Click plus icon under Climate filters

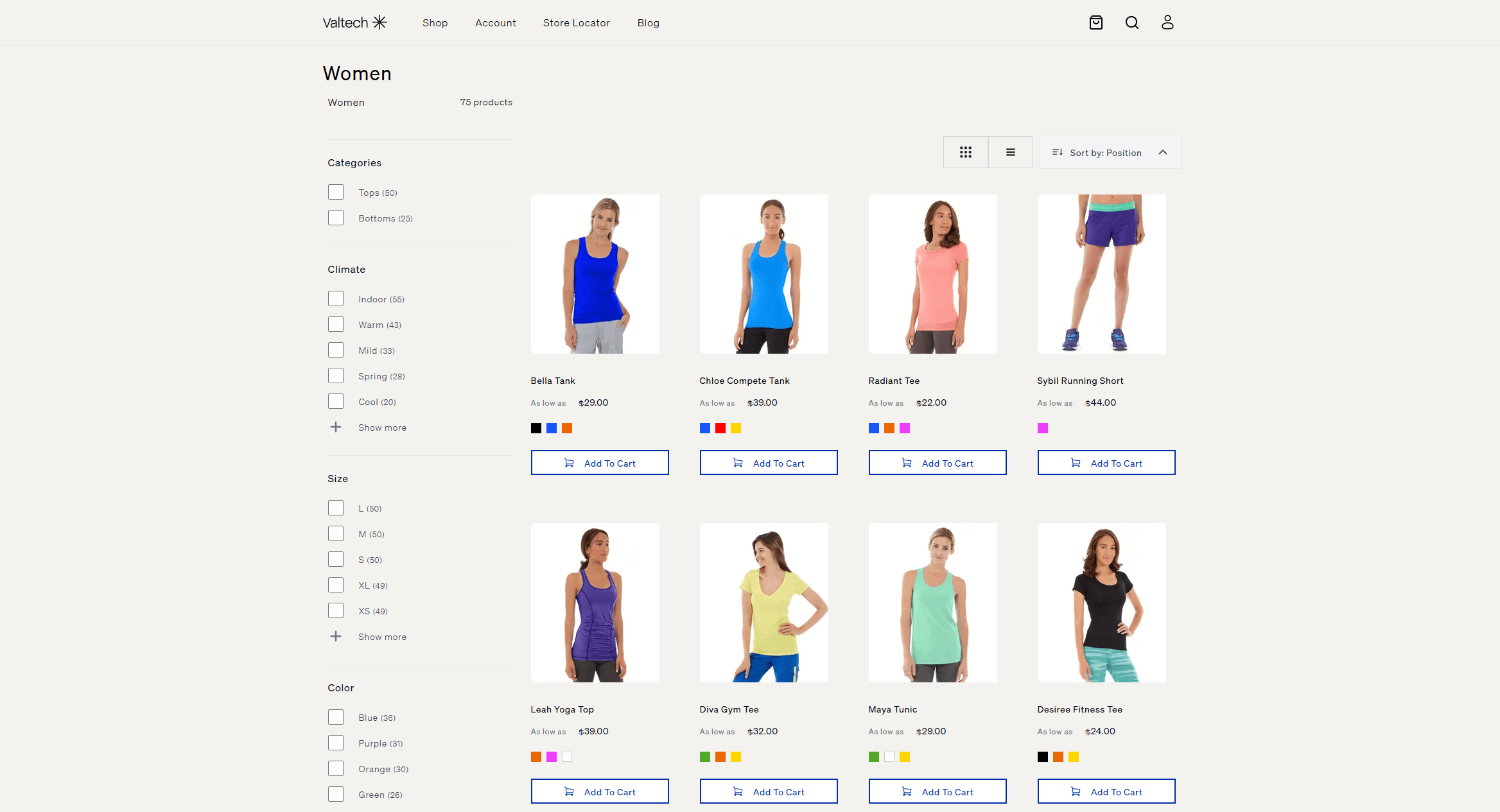(x=335, y=428)
